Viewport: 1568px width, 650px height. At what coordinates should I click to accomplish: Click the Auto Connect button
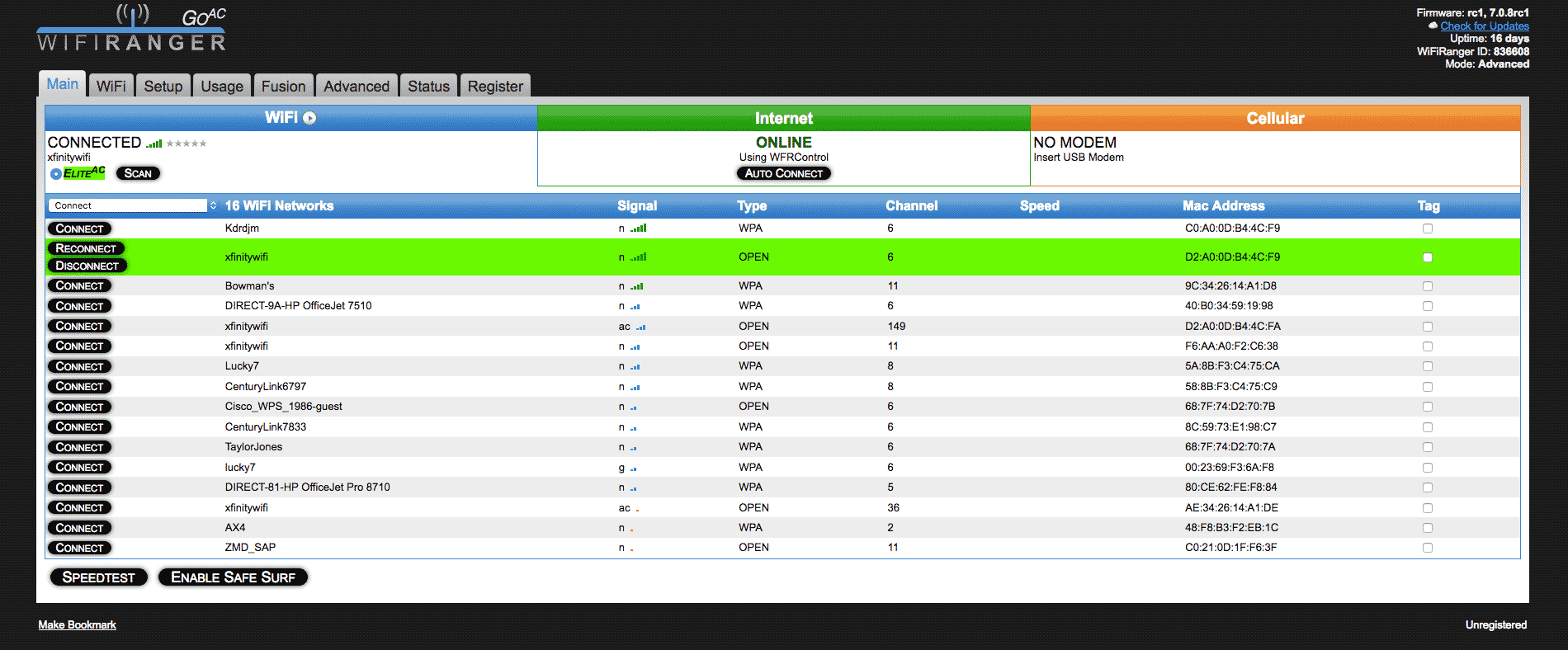pos(783,173)
